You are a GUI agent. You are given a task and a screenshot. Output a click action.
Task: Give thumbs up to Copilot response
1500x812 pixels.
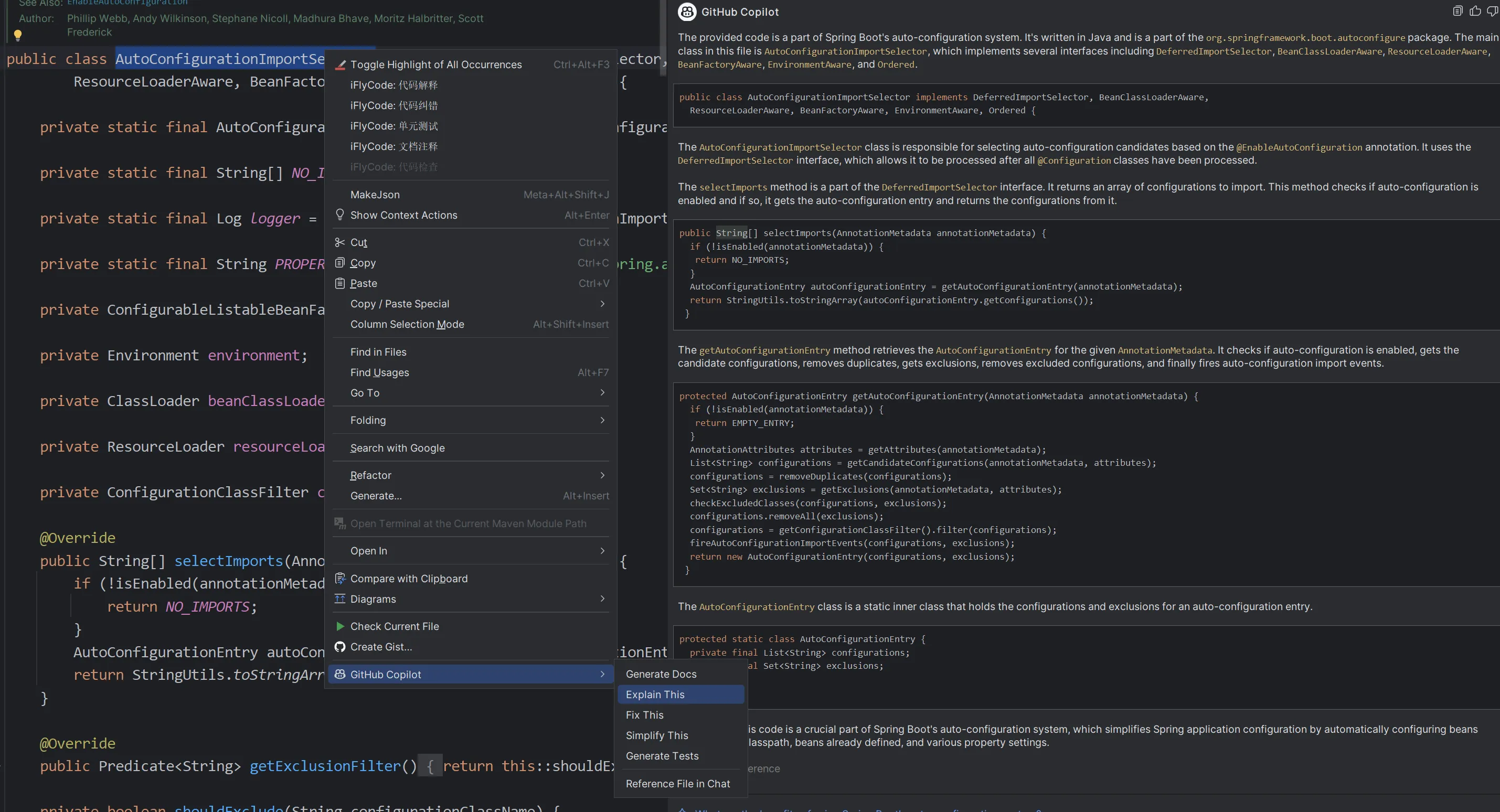[x=1474, y=11]
